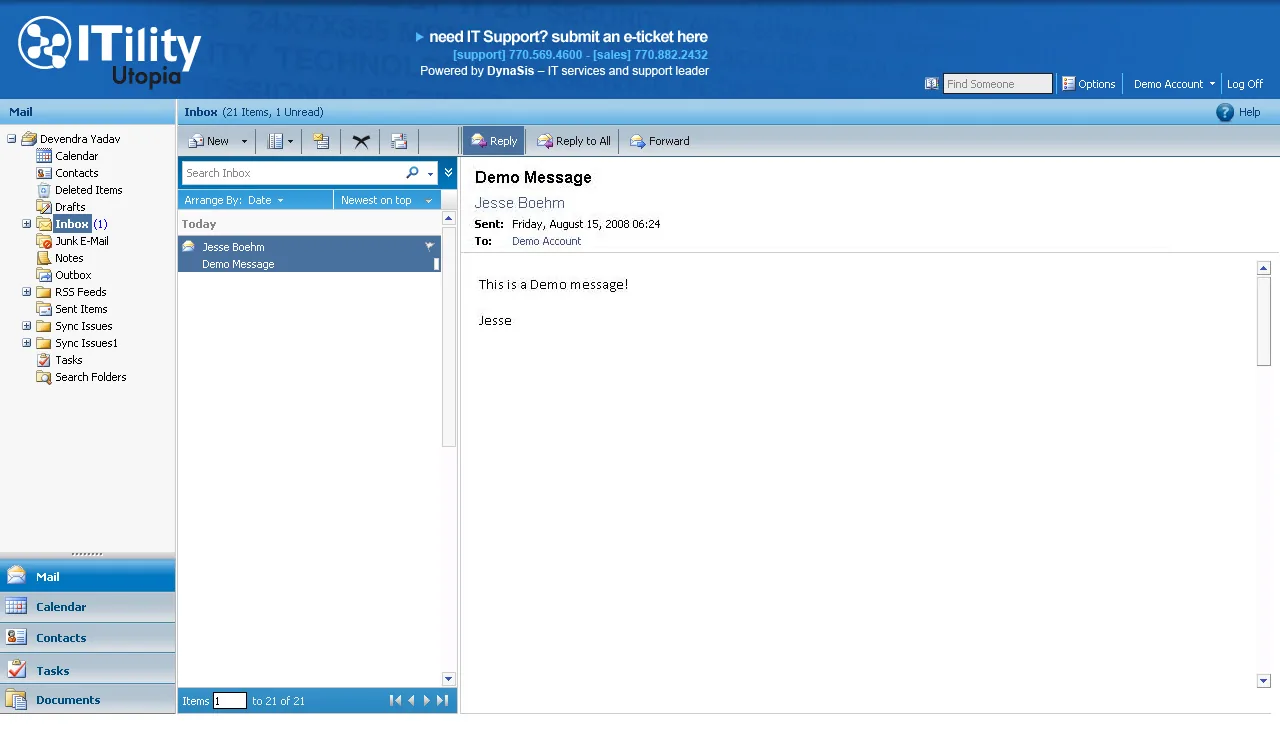Viewport: 1280px width, 733px height.
Task: Click the Outbox folder icon
Action: pyautogui.click(x=44, y=275)
